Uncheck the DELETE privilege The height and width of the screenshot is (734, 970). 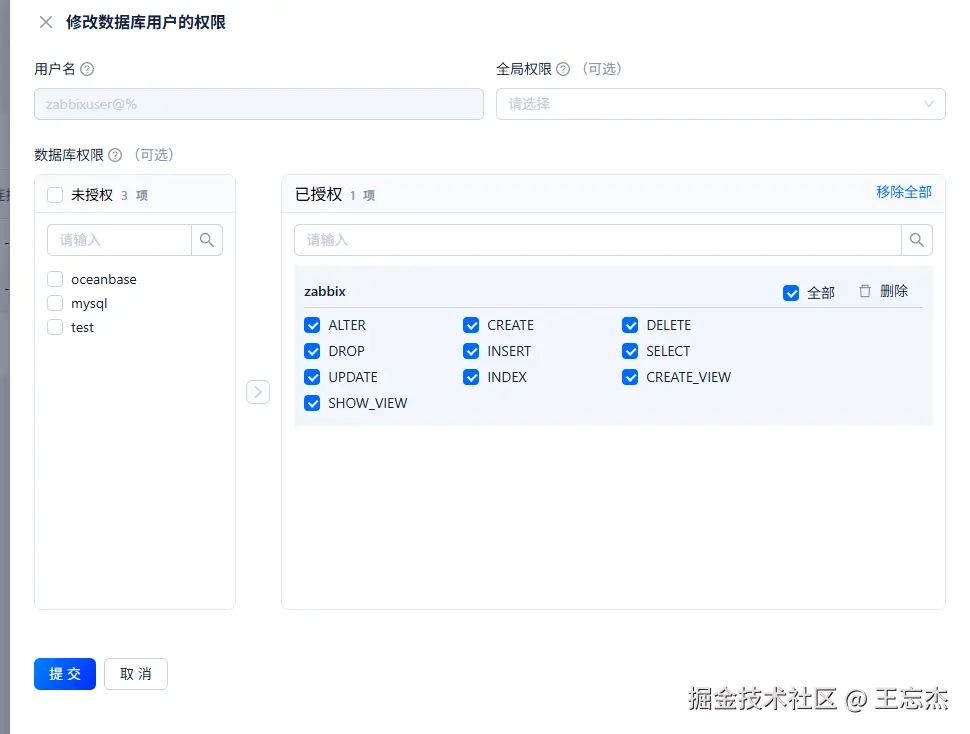point(630,325)
